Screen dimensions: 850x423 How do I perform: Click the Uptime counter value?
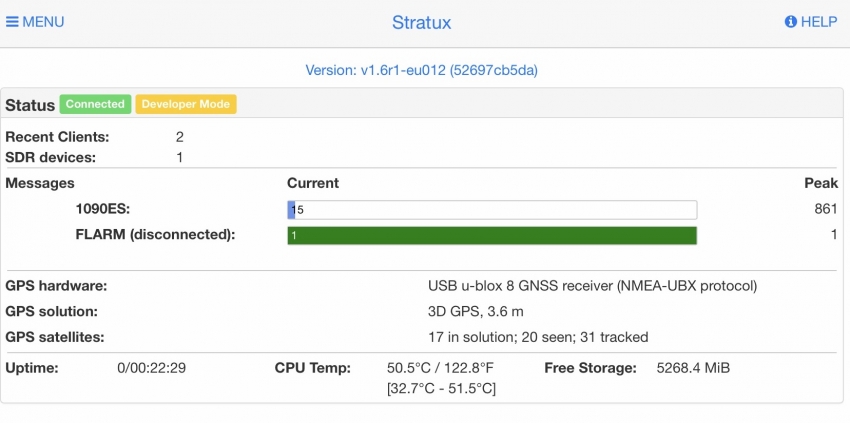151,368
